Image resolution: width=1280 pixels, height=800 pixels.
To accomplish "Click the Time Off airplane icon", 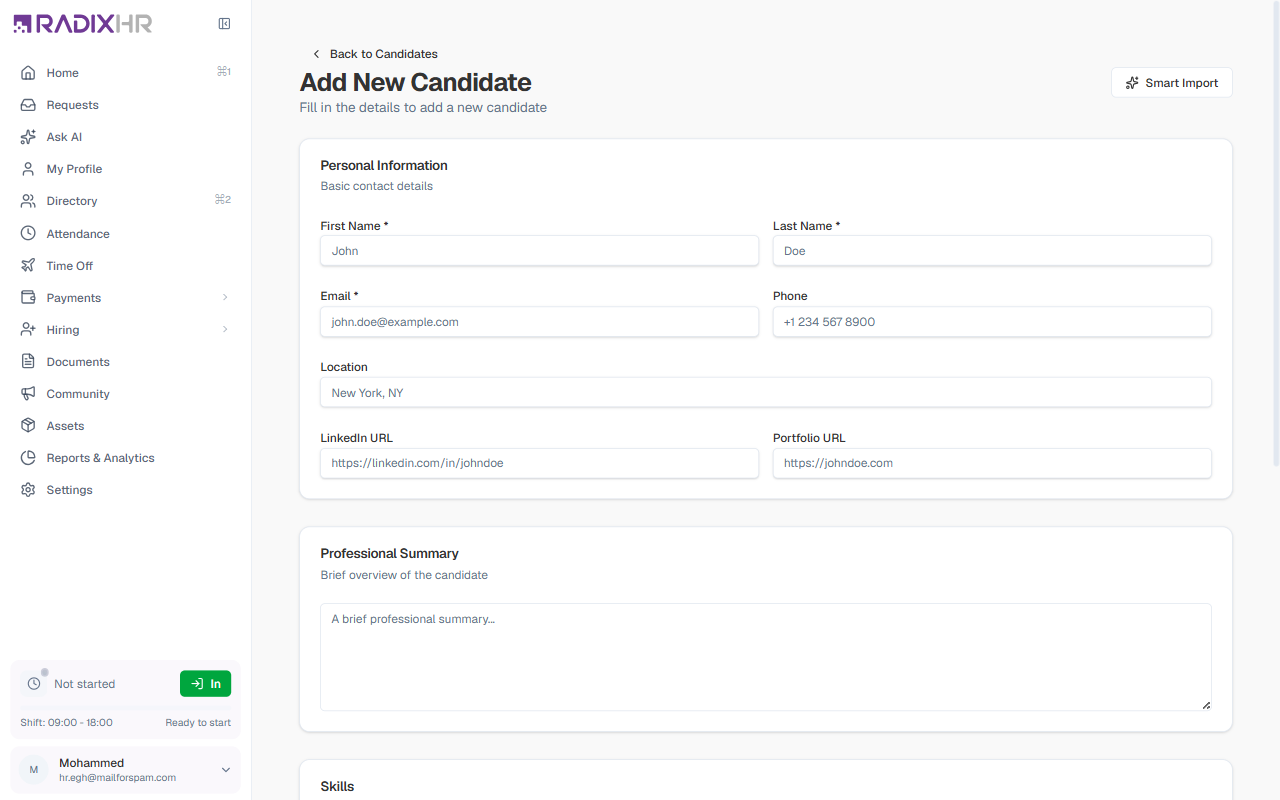I will click(x=28, y=266).
